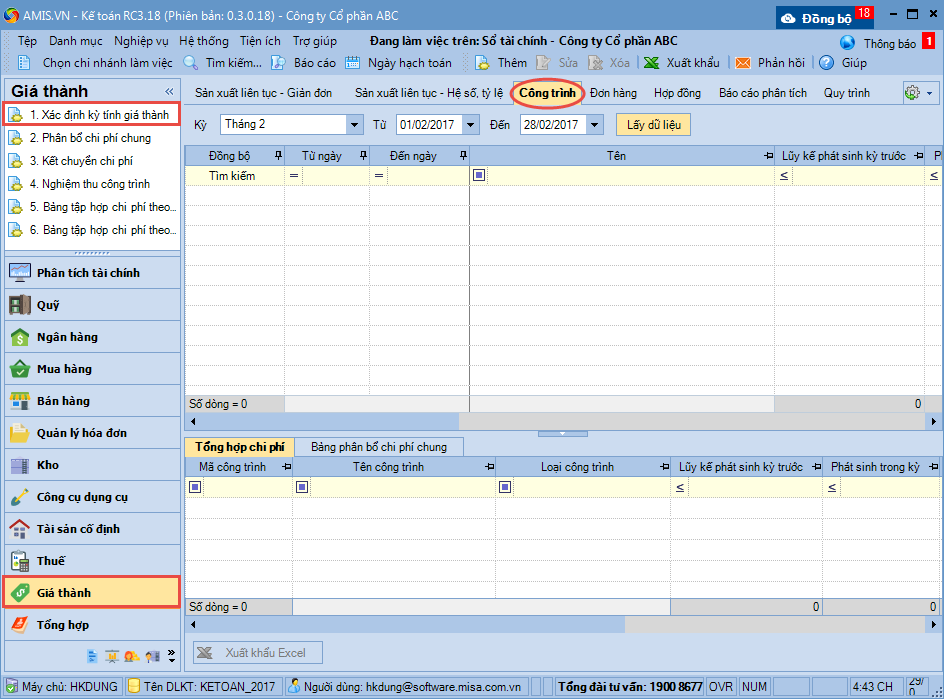Expand the Kỳ period dropdown
This screenshot has height=699, width=944.
355,125
